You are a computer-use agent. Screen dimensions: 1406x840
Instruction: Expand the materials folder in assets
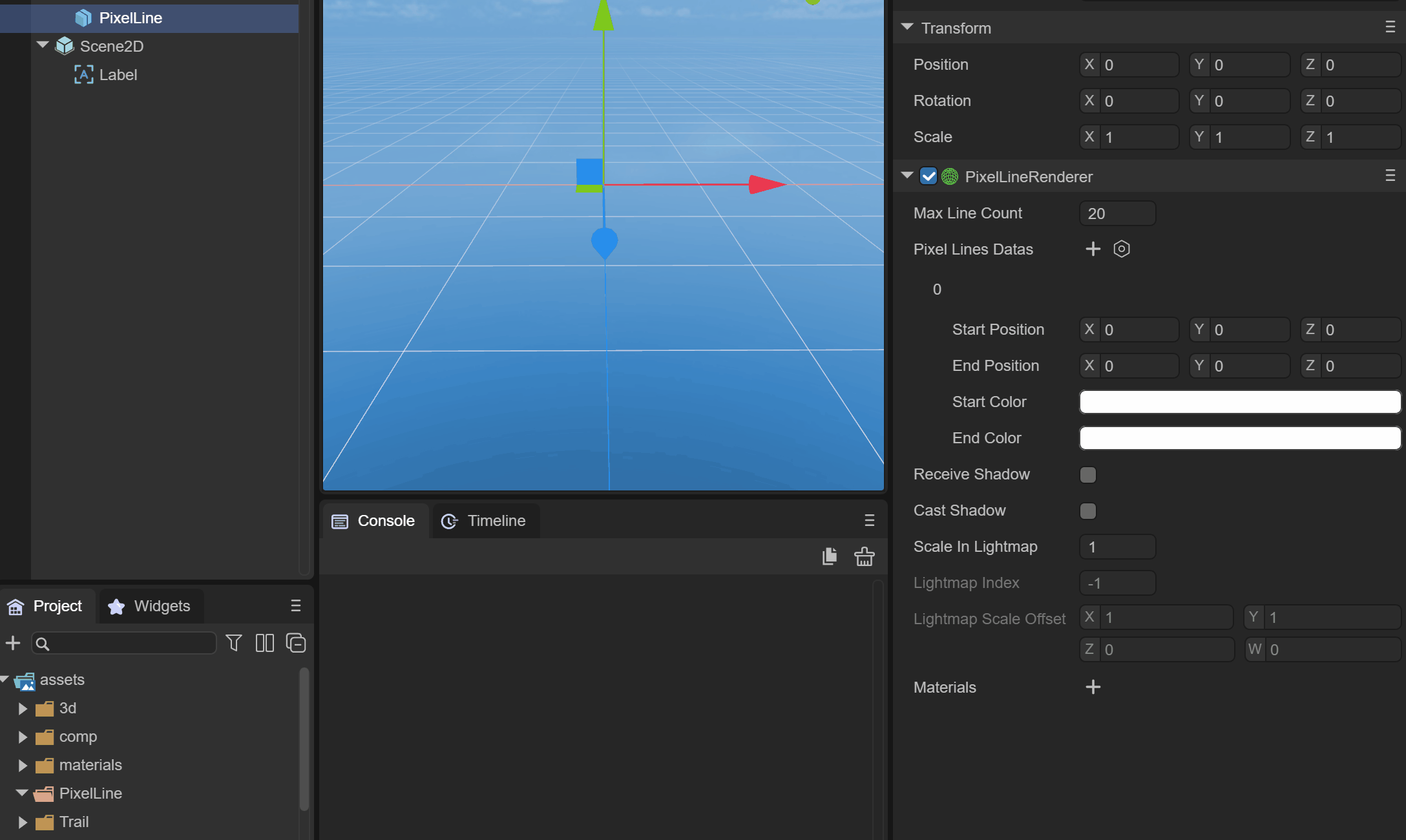click(x=23, y=765)
